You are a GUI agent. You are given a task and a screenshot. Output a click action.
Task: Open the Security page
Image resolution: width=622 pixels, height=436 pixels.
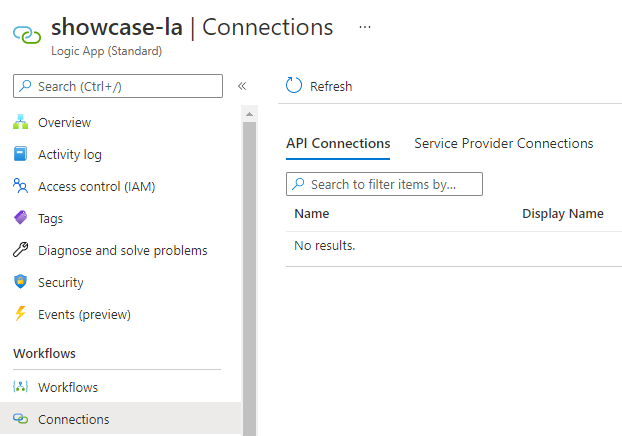61,282
